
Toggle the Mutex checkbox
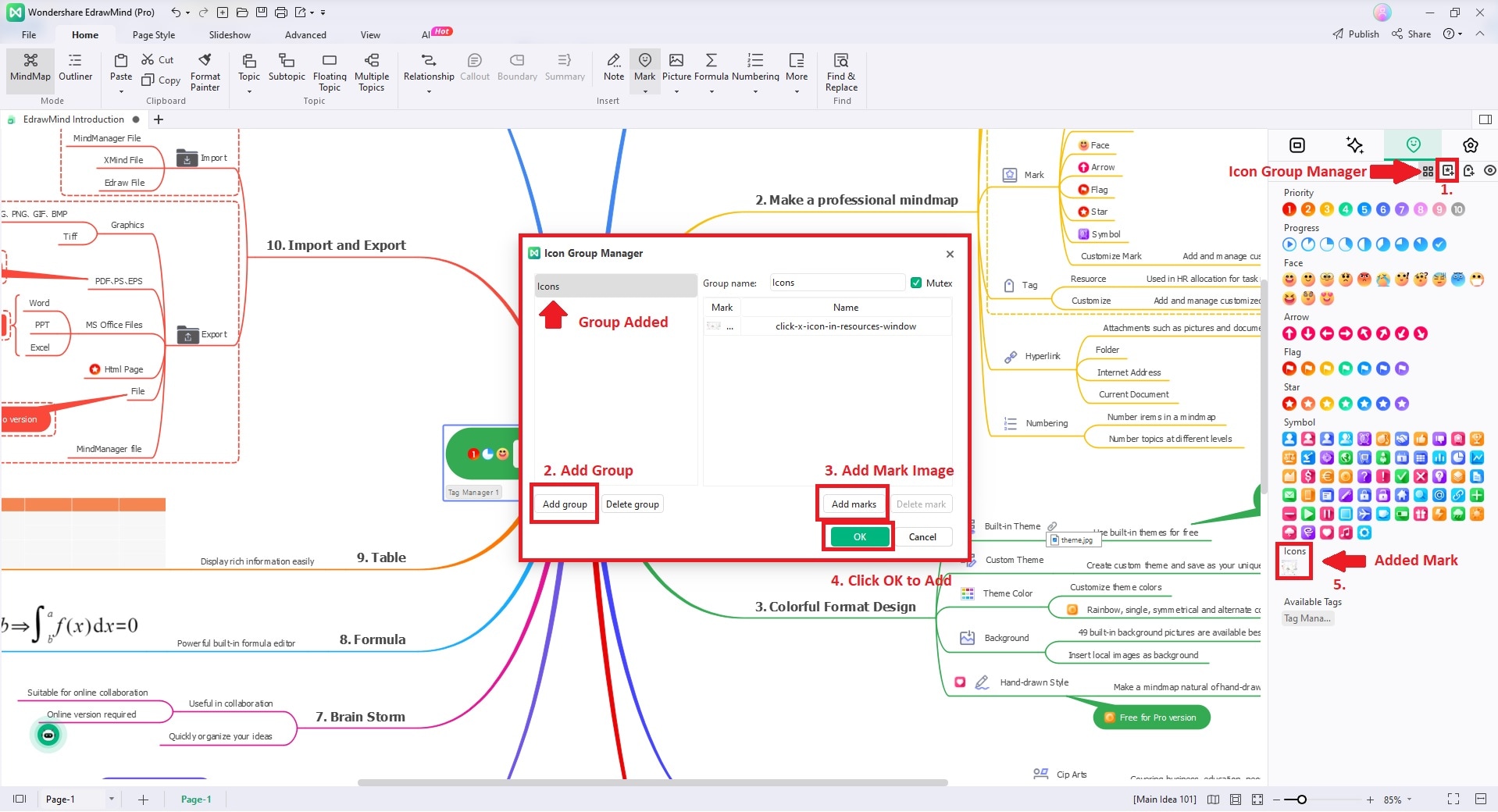click(916, 283)
